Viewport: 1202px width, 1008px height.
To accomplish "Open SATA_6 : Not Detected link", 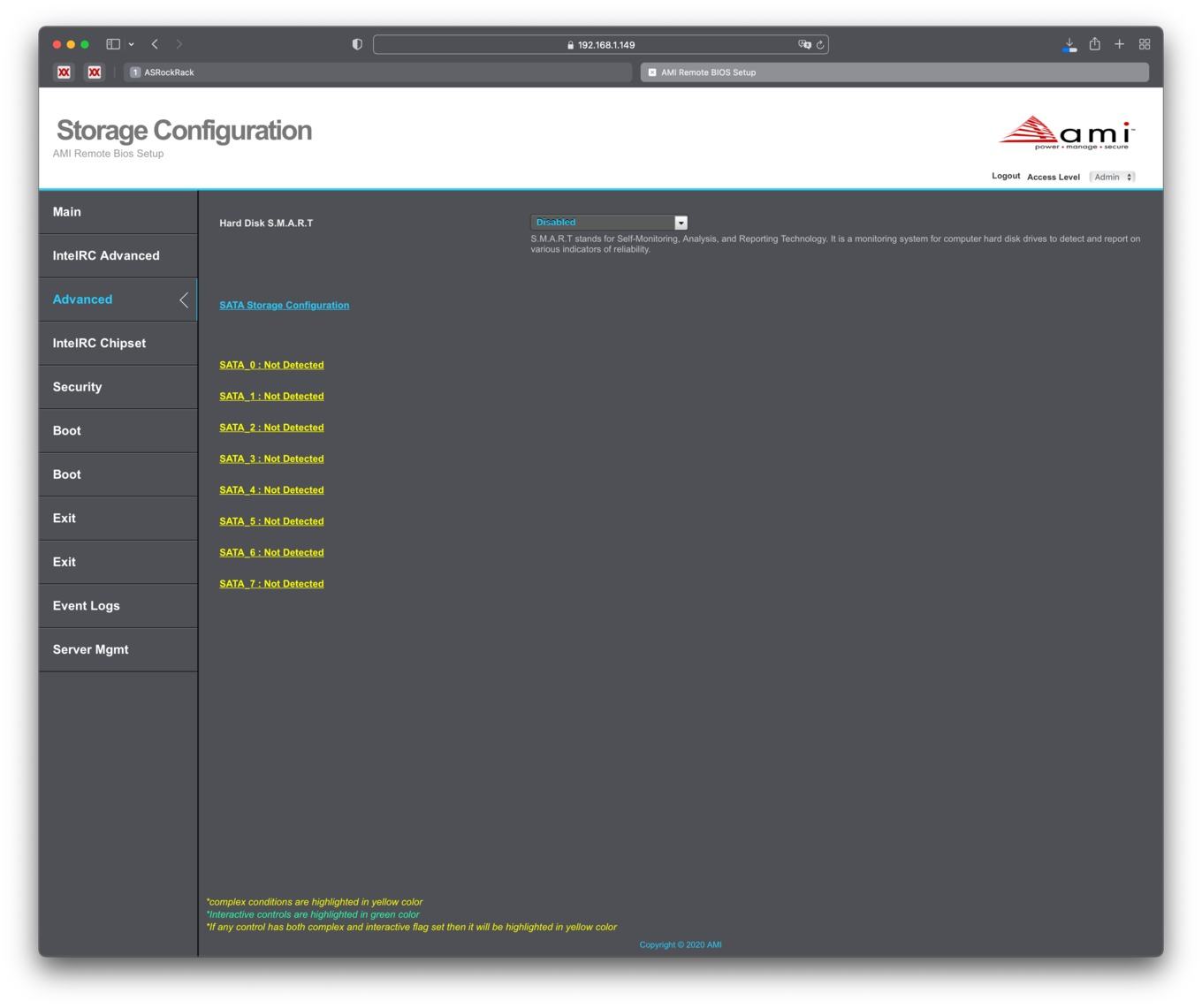I will coord(271,553).
